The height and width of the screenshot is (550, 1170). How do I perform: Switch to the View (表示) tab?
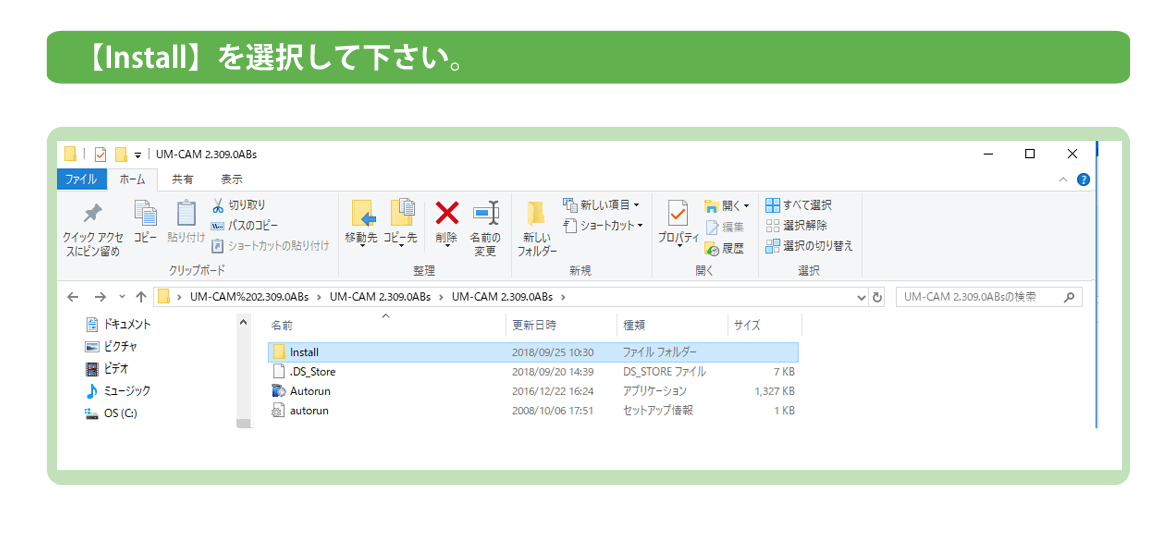[231, 180]
